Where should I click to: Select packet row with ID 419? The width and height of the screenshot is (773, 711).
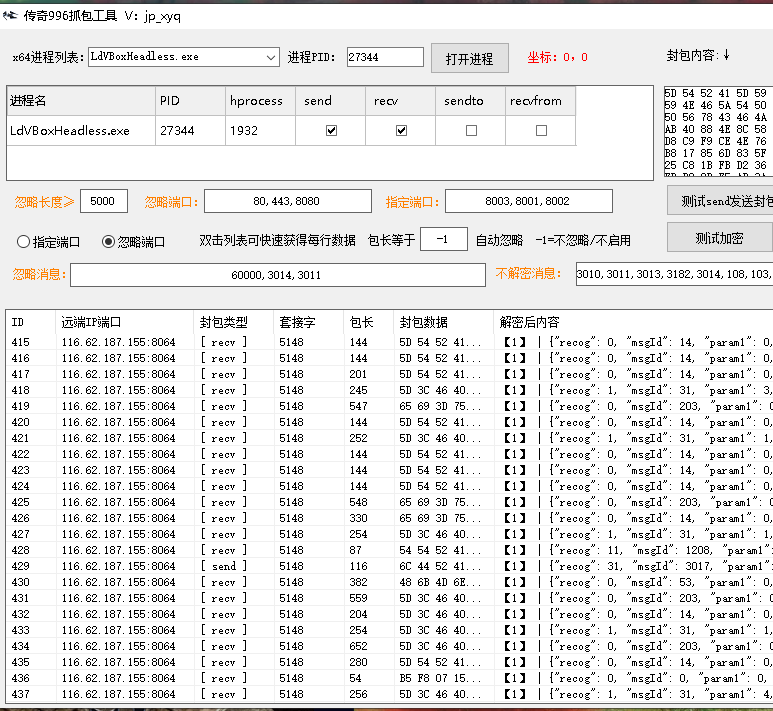[389, 406]
